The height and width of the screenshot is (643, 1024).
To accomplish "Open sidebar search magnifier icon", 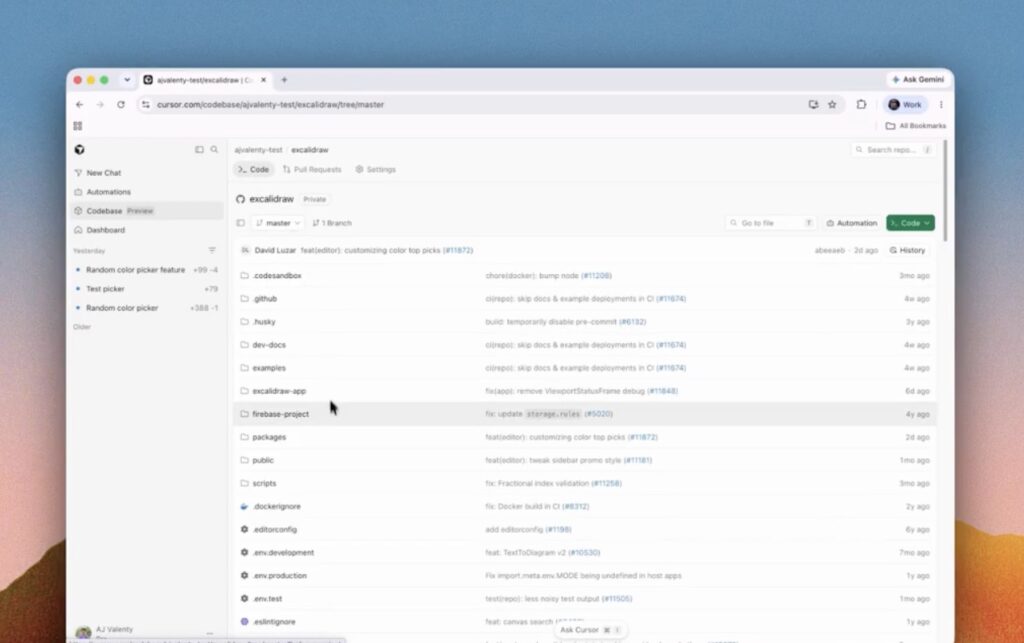I will pyautogui.click(x=214, y=149).
